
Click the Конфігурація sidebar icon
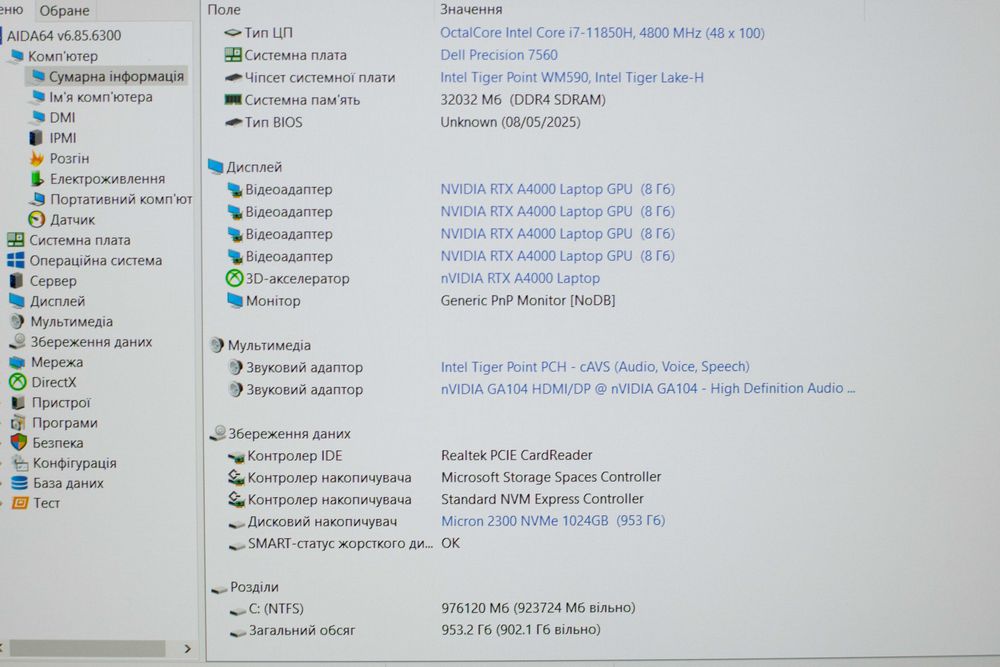point(20,462)
